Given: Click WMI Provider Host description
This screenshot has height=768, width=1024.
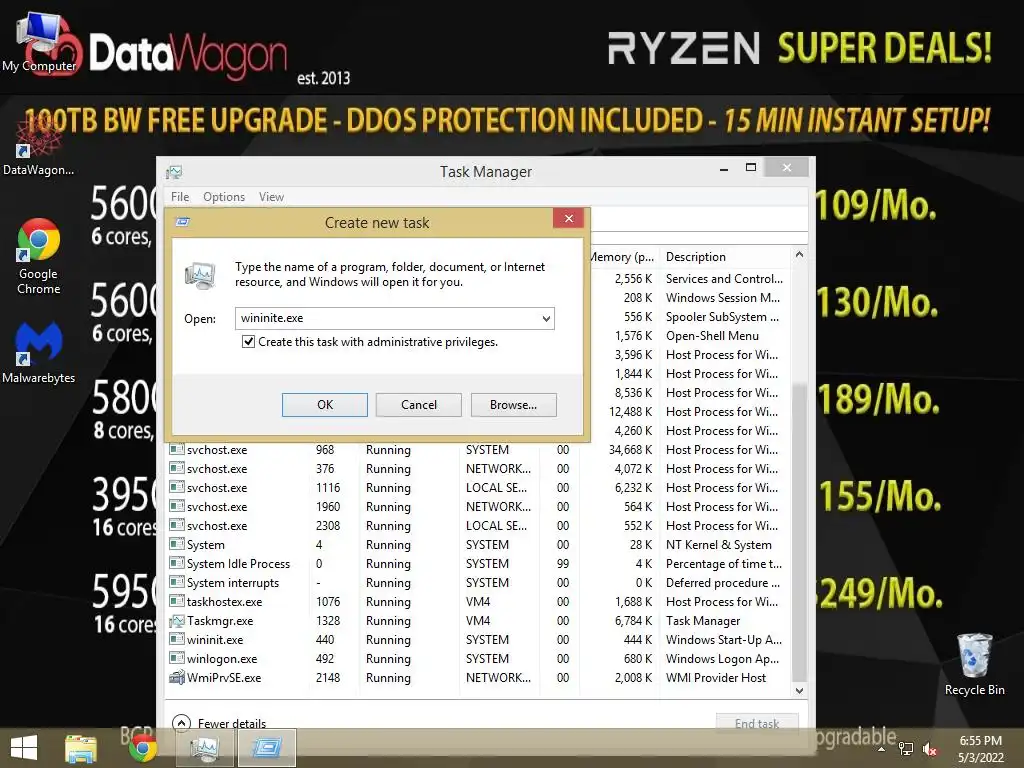Looking at the screenshot, I should (x=716, y=678).
